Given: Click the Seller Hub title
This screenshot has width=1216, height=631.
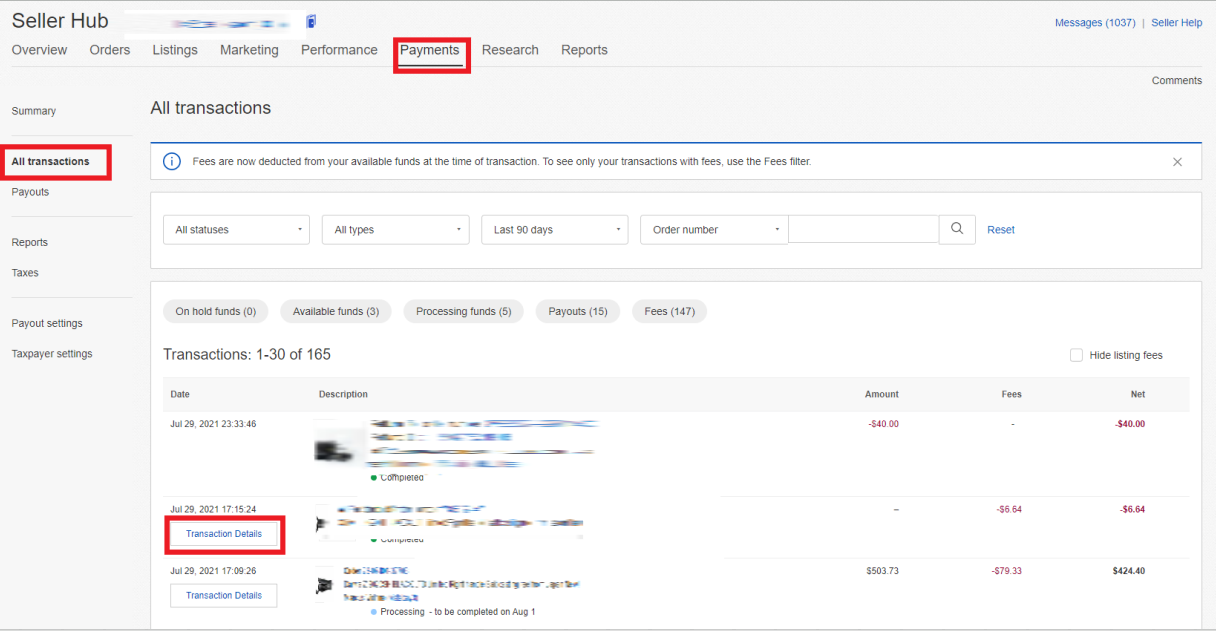Looking at the screenshot, I should point(60,21).
